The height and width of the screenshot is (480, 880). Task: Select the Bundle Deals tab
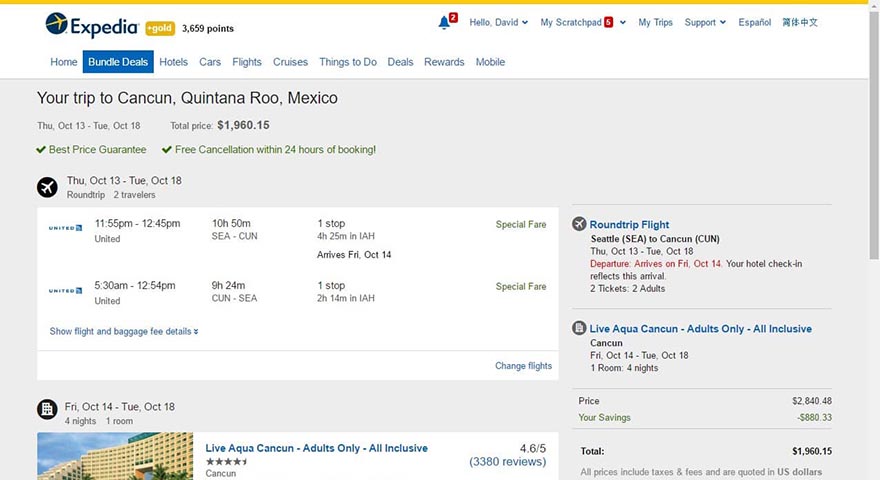tap(118, 62)
